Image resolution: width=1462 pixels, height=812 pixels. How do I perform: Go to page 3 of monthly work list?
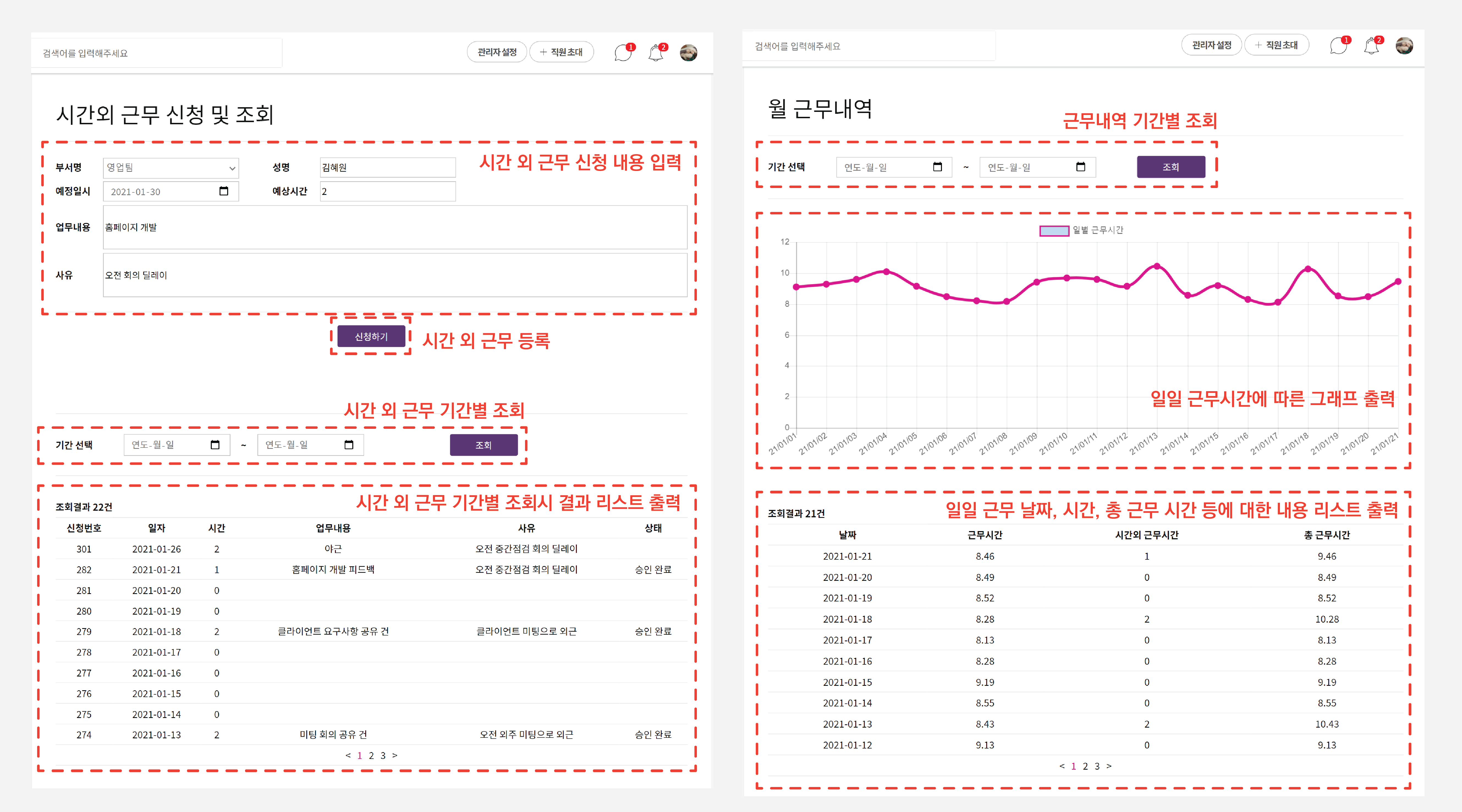click(1097, 766)
